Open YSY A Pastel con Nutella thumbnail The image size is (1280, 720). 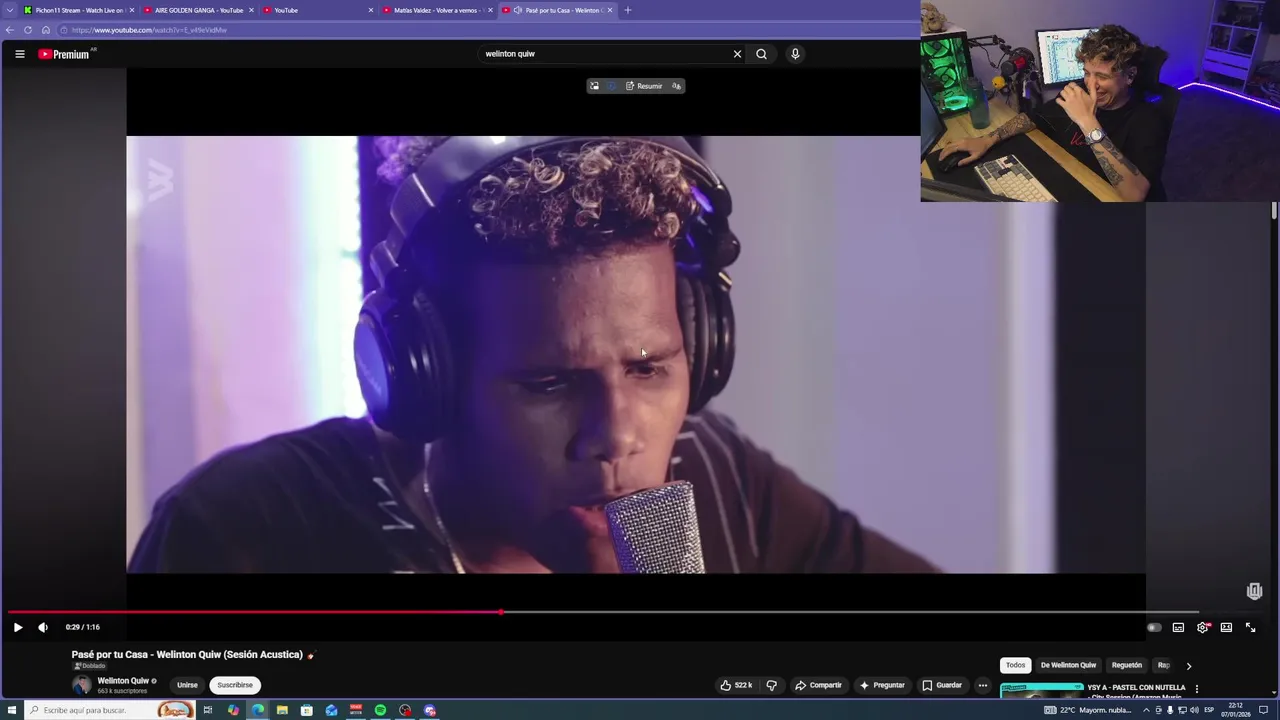click(1041, 689)
